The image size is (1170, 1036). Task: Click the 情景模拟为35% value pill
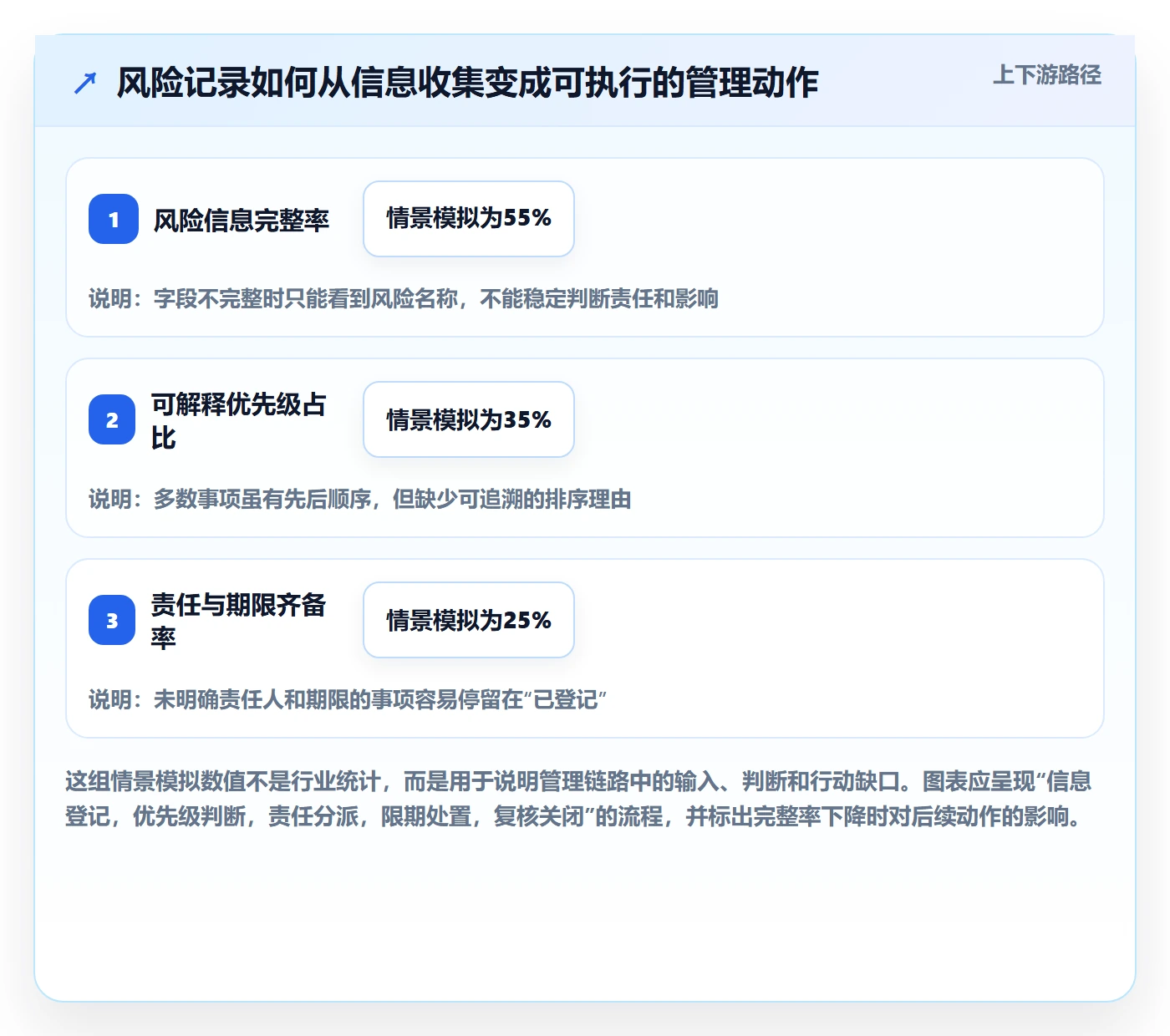[x=469, y=419]
